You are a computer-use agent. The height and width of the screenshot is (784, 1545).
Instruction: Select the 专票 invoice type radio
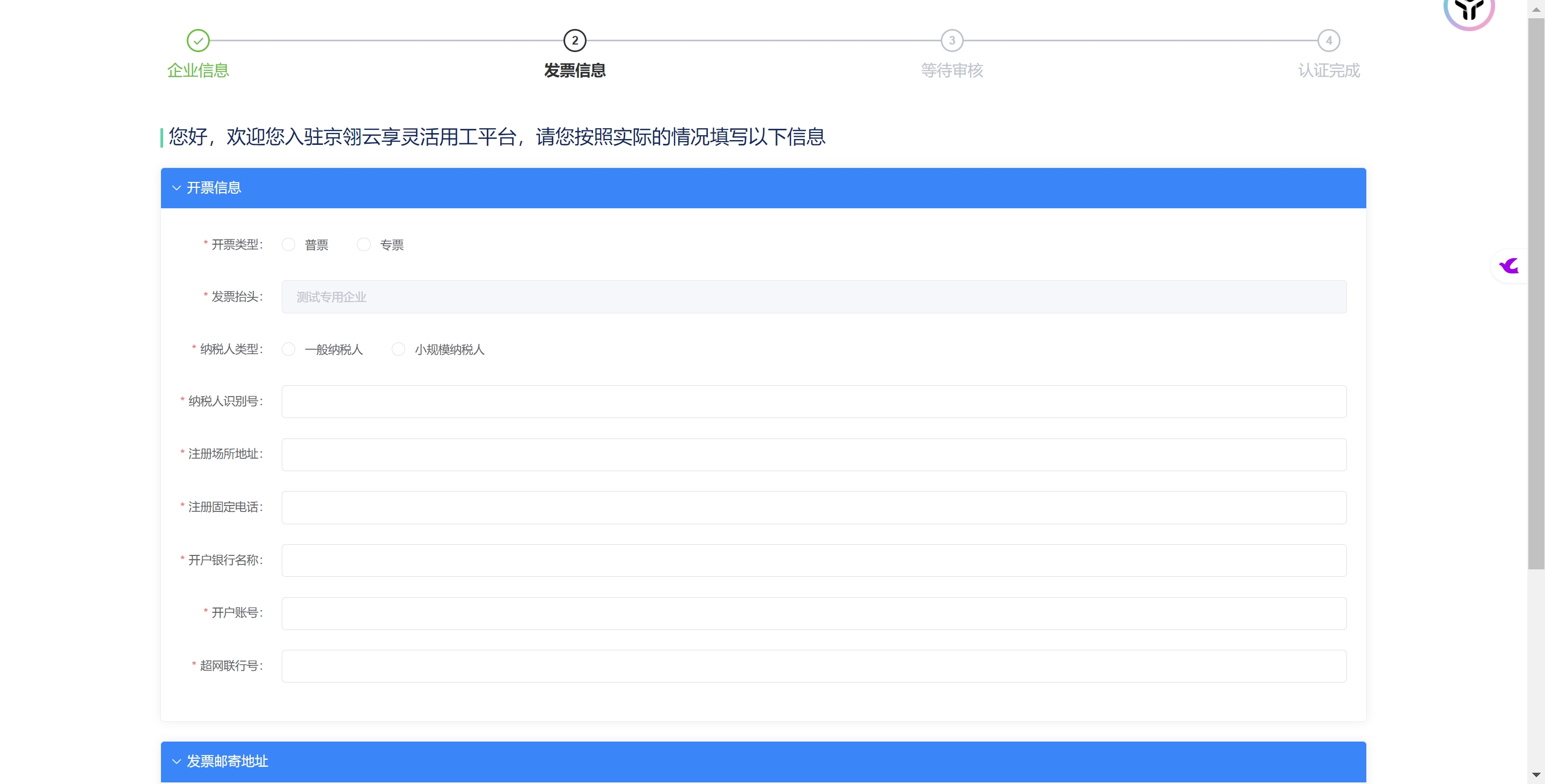tap(363, 245)
